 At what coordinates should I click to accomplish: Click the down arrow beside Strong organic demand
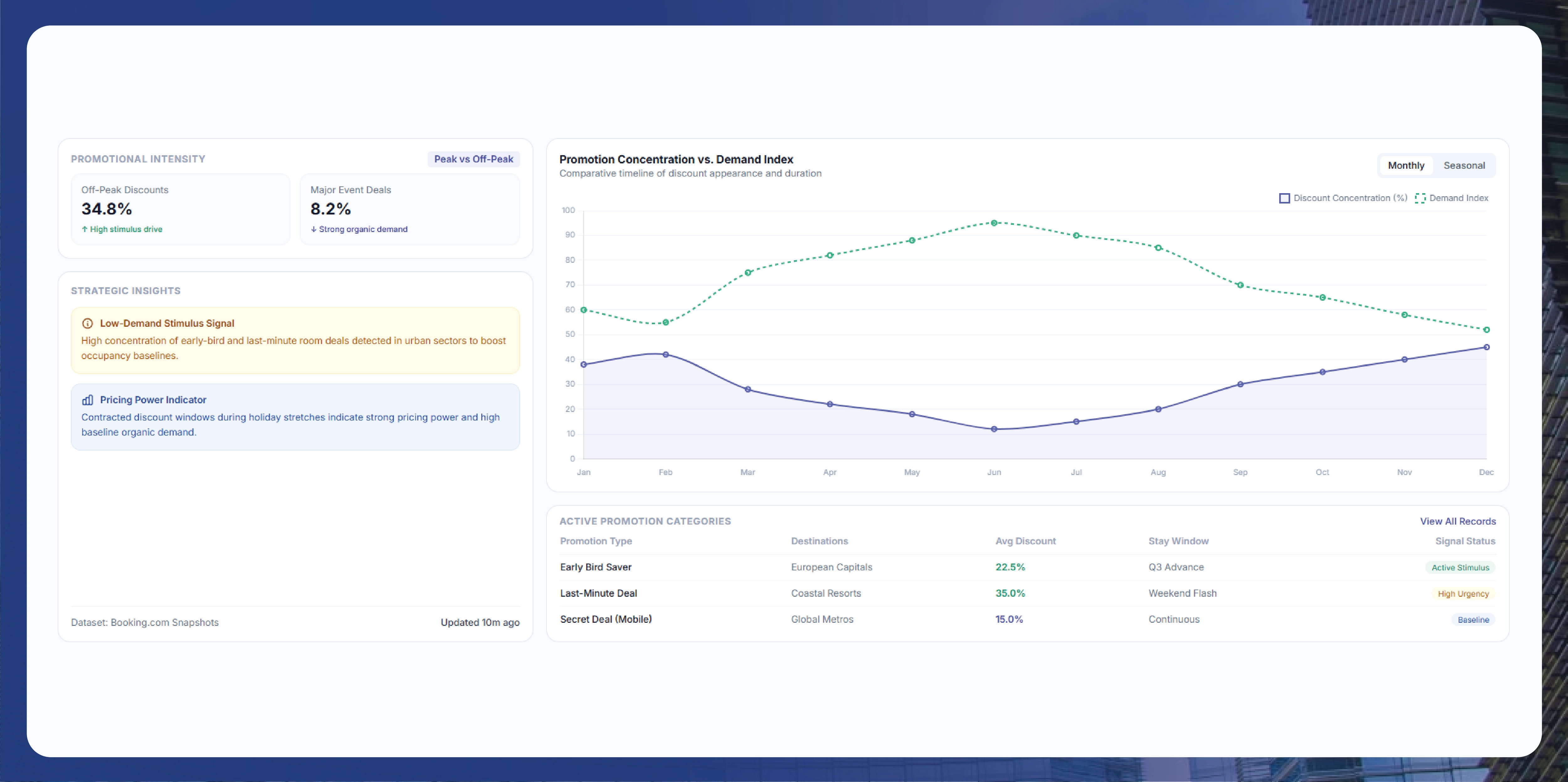314,230
